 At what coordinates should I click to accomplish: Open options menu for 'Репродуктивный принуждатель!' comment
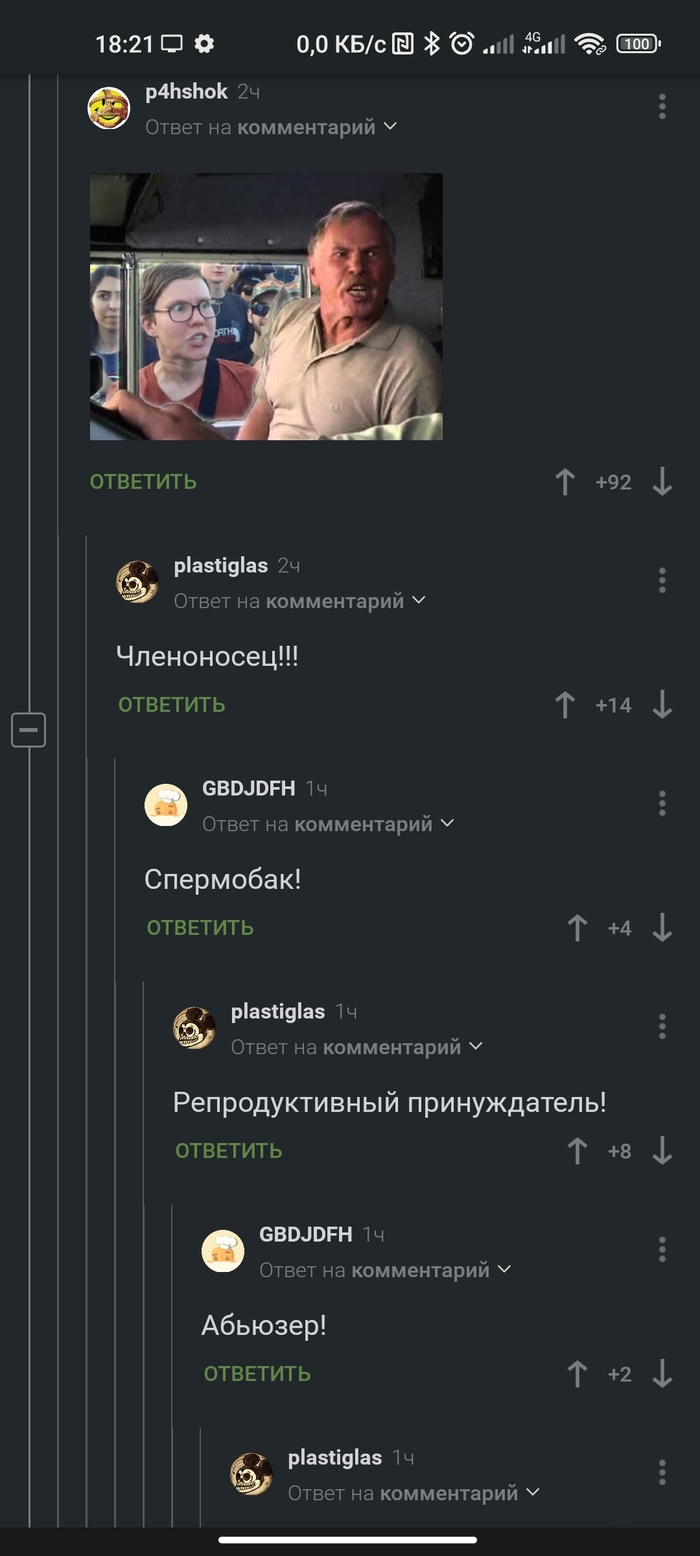coord(662,1026)
